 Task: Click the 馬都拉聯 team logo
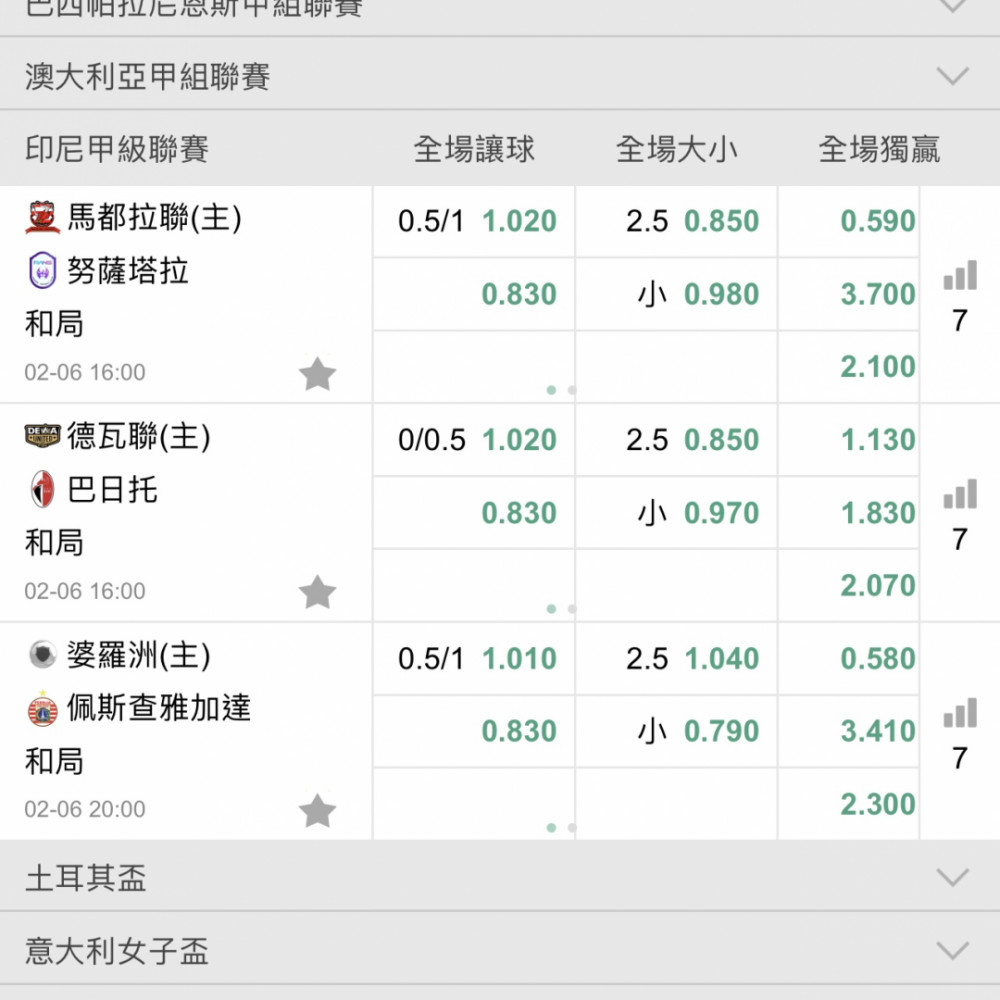click(43, 217)
